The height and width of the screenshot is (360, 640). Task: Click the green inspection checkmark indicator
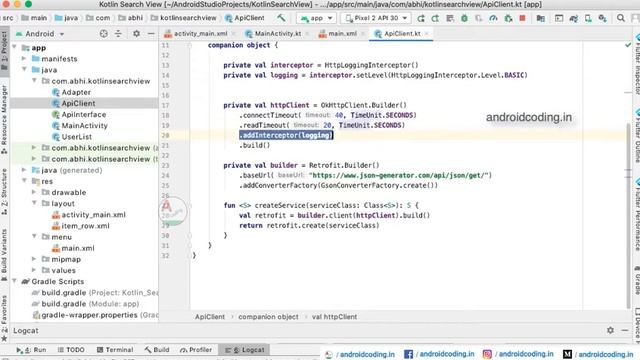tap(628, 45)
